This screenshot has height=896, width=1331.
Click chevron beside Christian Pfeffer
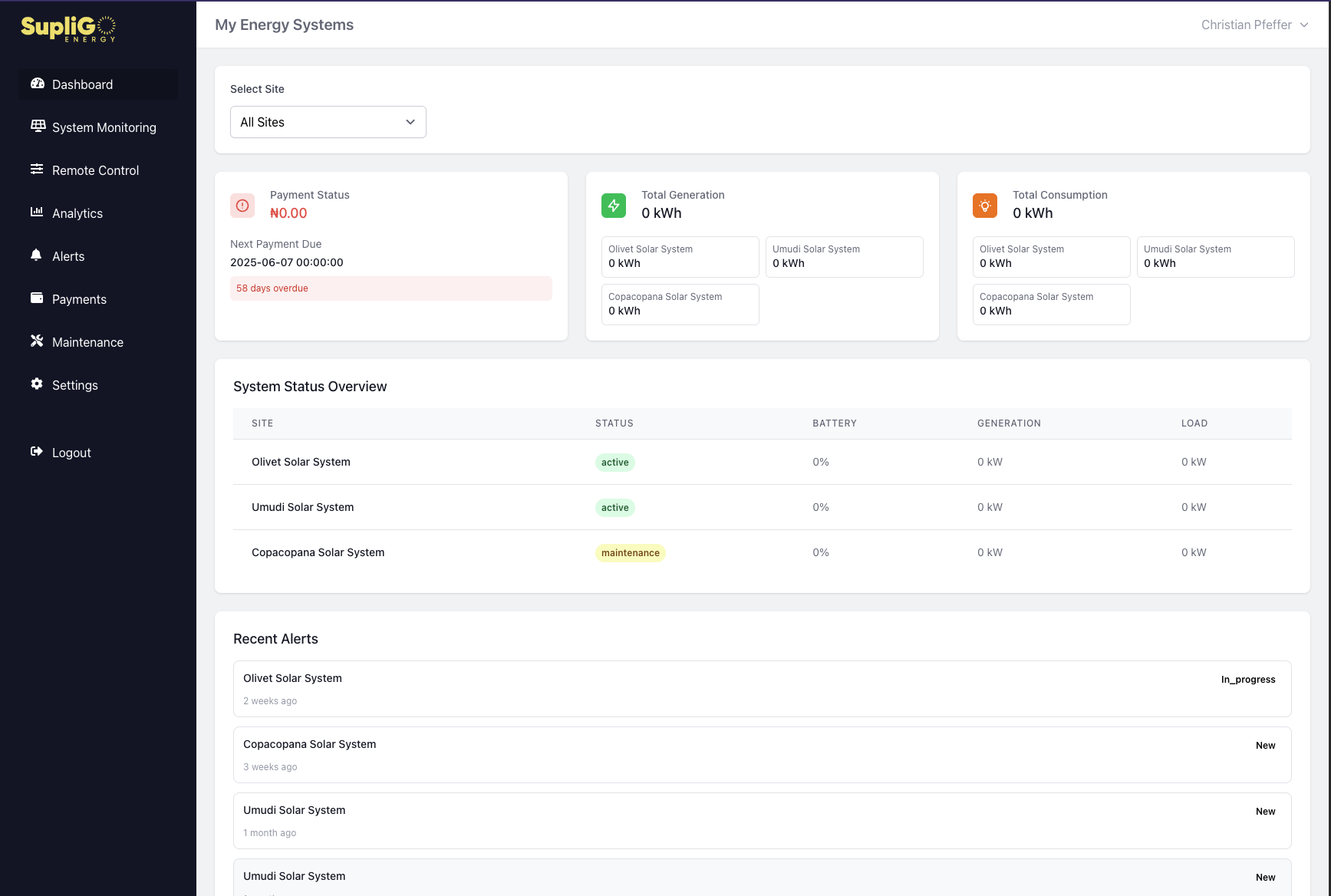(x=1304, y=25)
